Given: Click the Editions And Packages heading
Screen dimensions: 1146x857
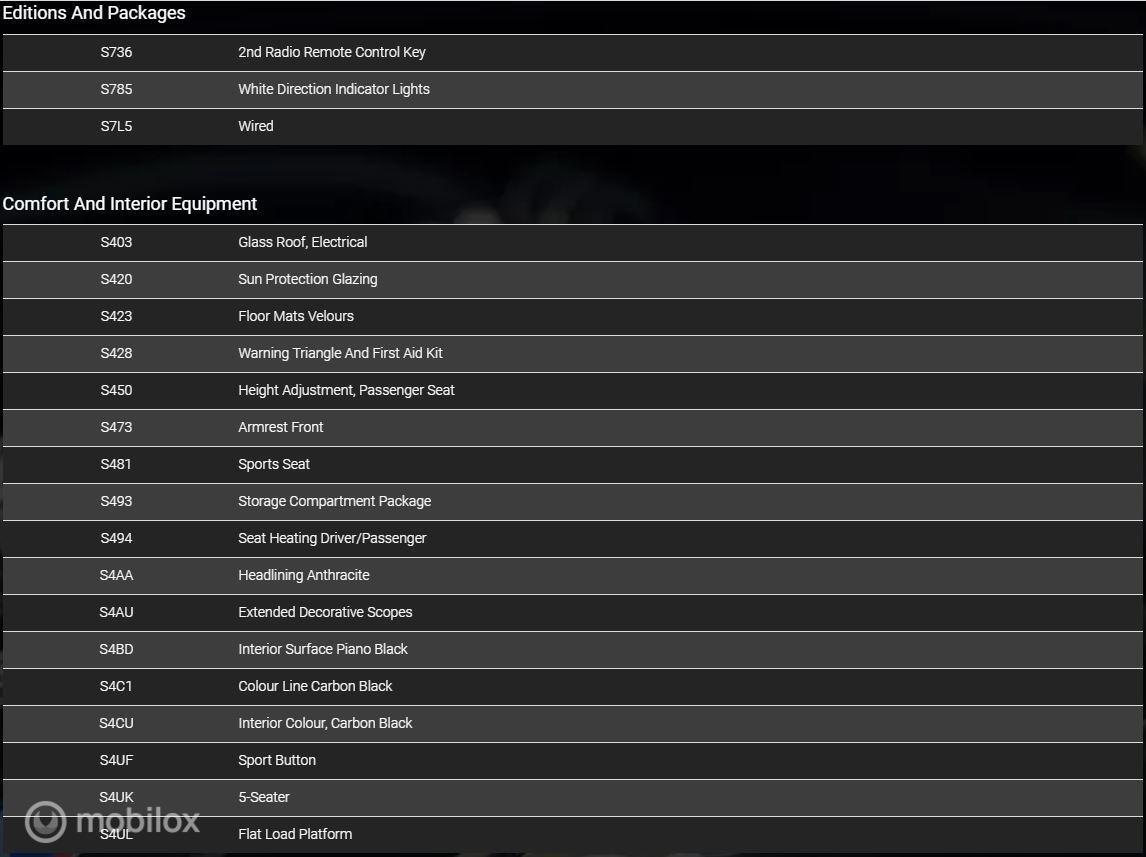Looking at the screenshot, I should point(94,13).
